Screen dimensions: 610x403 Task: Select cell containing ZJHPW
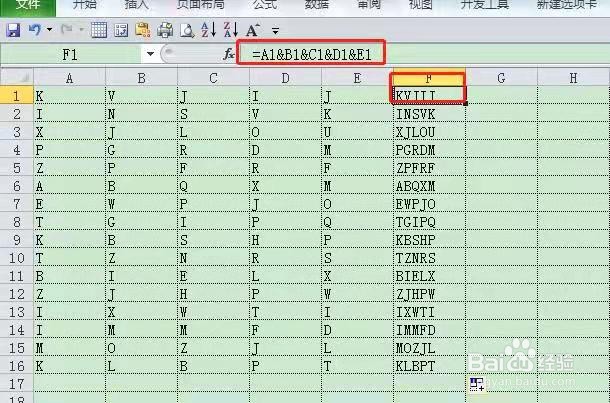[x=429, y=294]
